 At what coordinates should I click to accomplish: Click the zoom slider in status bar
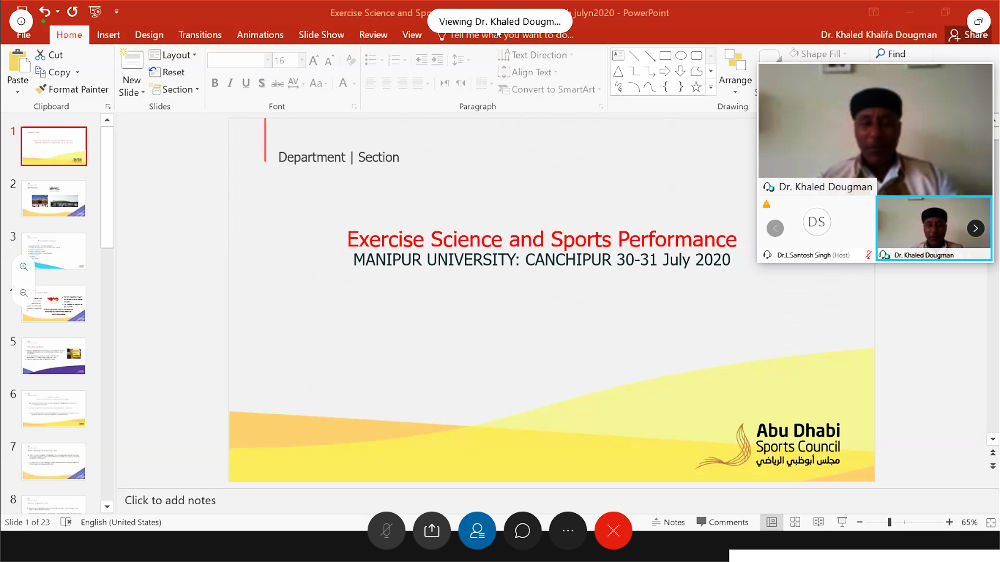[x=904, y=522]
